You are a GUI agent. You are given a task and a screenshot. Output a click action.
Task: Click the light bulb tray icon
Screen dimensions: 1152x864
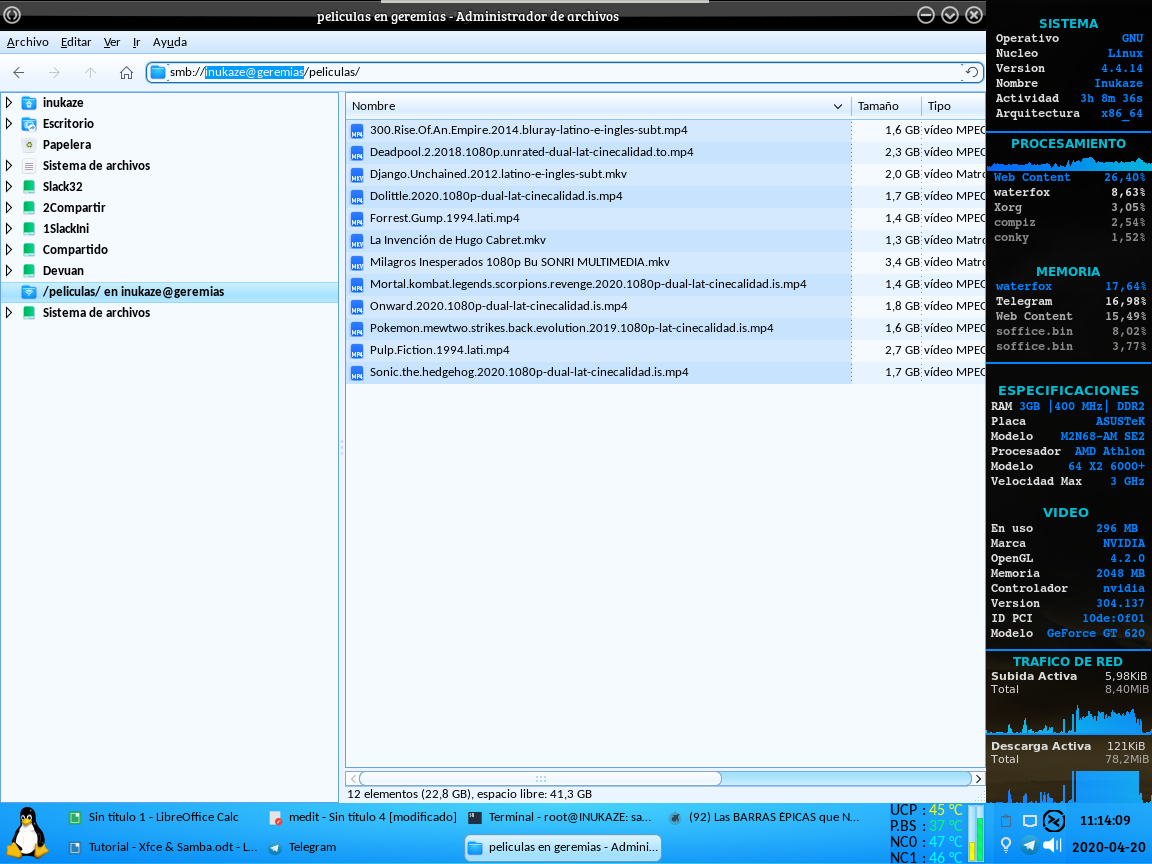click(x=1006, y=846)
